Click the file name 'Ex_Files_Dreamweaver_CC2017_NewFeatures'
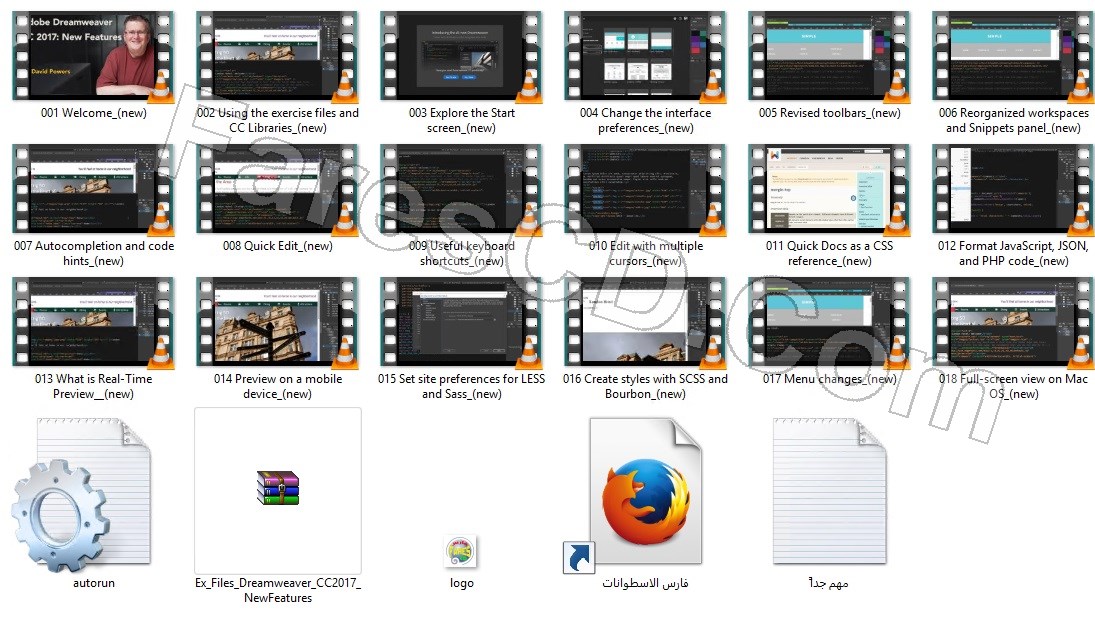 278,590
